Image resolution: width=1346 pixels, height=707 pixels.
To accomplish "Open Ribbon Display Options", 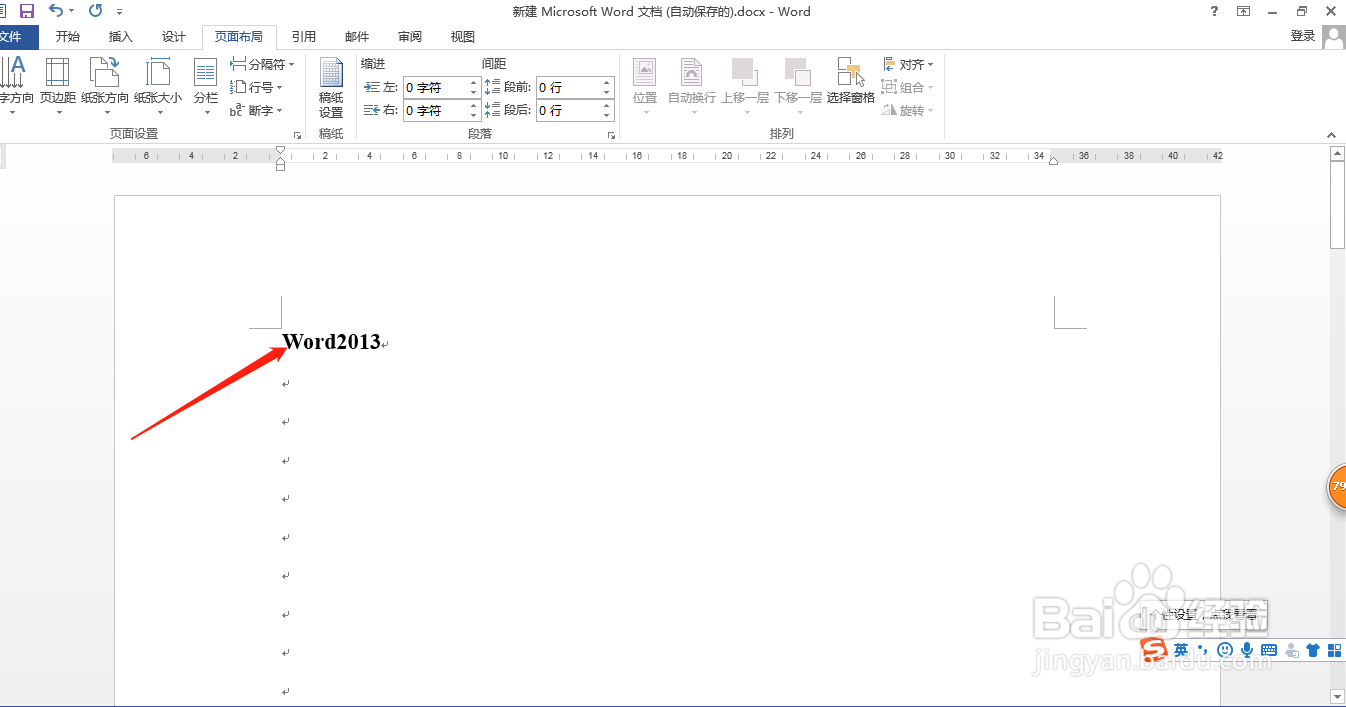I will (1244, 11).
